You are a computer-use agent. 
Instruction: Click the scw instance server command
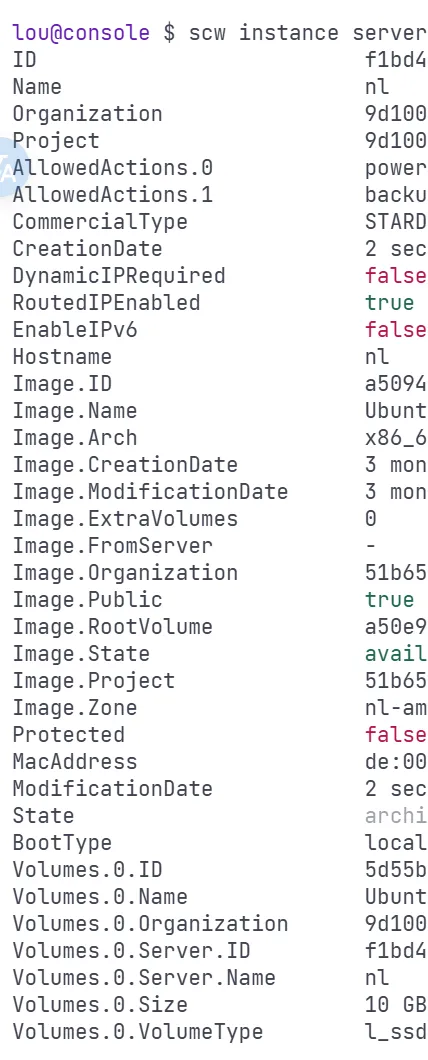tap(308, 32)
